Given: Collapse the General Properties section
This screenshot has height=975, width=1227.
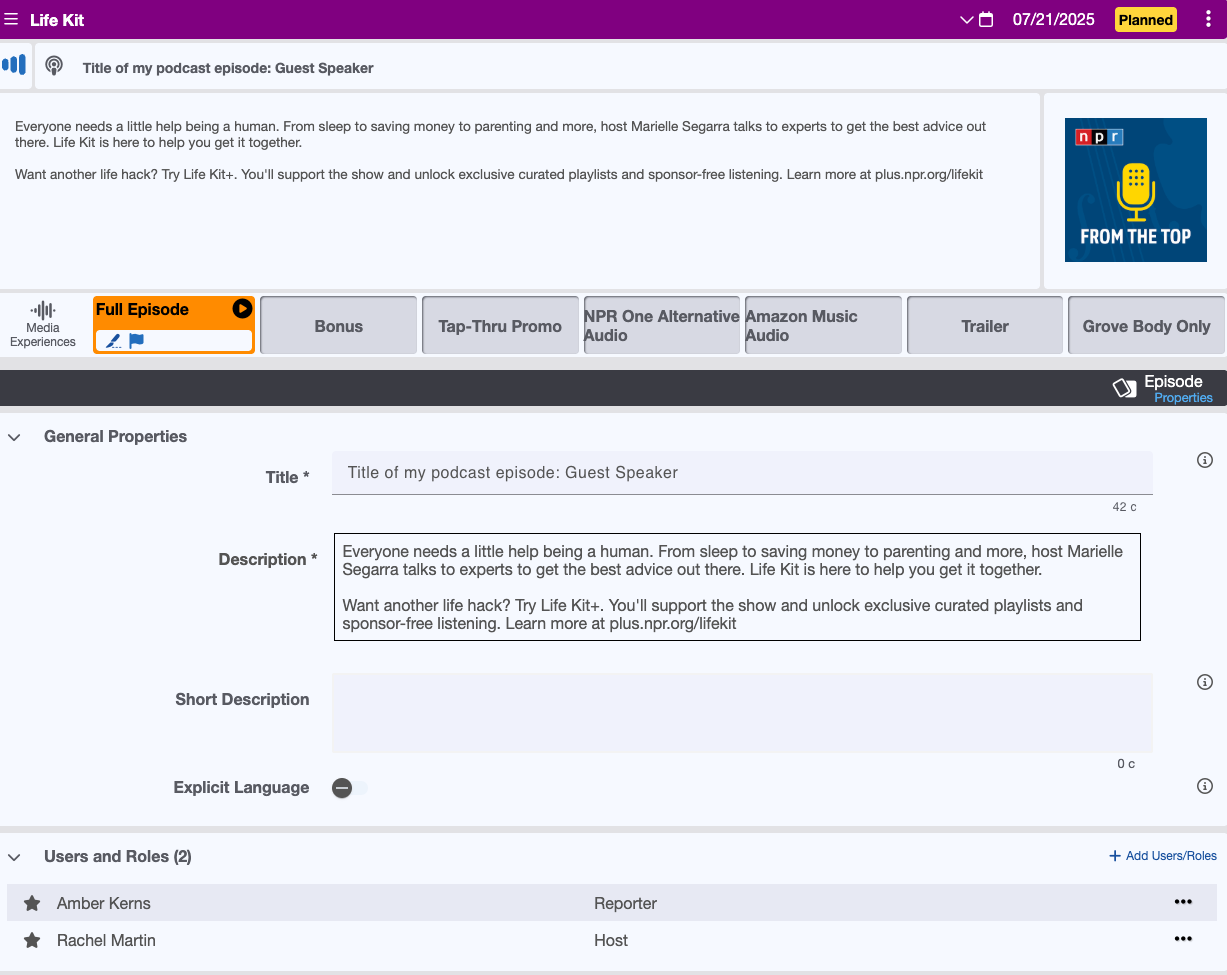Looking at the screenshot, I should [14, 437].
